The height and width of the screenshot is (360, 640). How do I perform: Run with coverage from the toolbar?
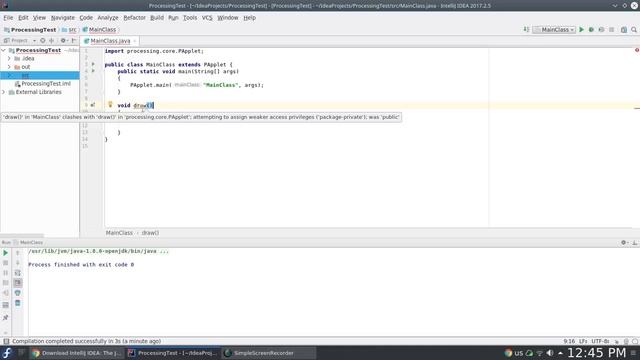[601, 29]
